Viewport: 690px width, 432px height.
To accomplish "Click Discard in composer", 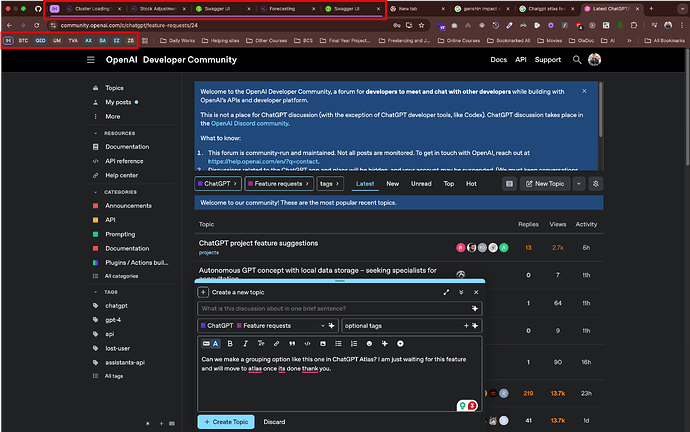I will [x=274, y=422].
